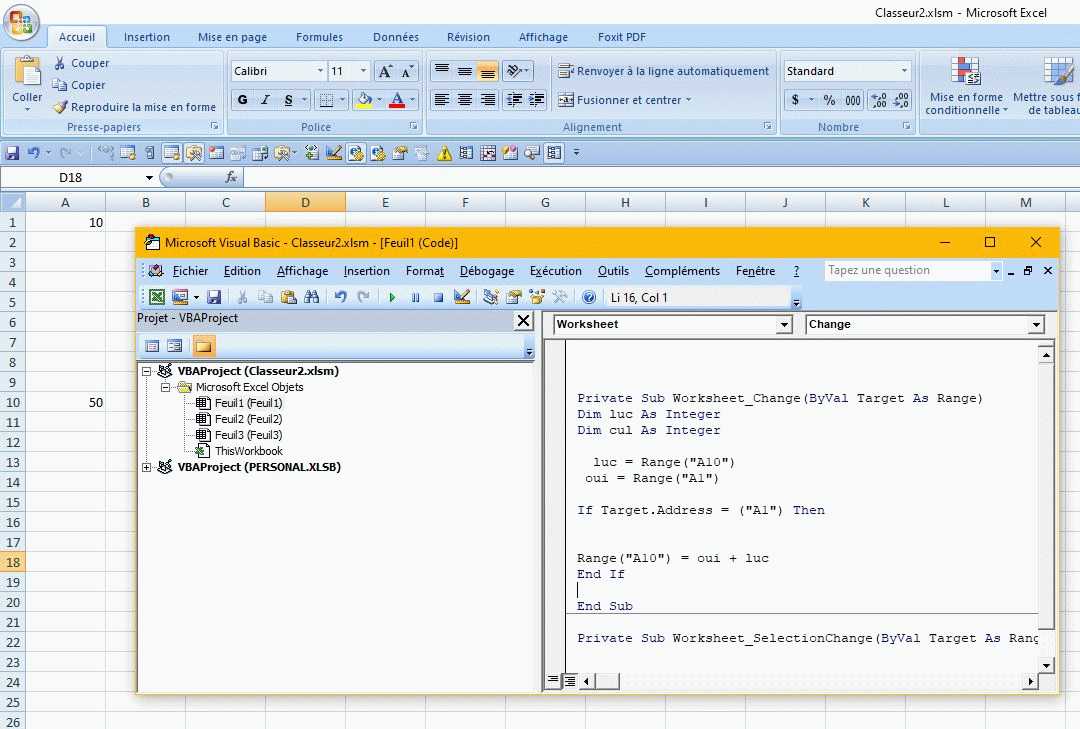Click the Pause (Arrêt) icon in VBA toolbar

[415, 297]
